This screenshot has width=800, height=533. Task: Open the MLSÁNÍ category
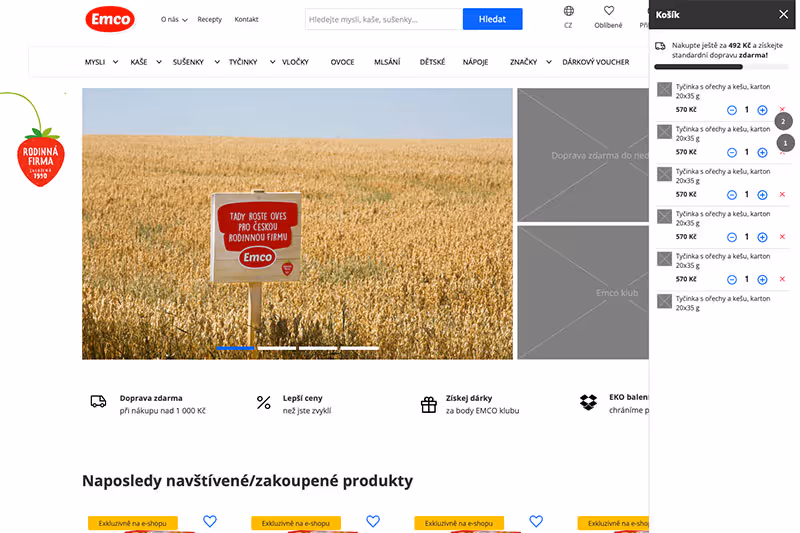(x=387, y=62)
